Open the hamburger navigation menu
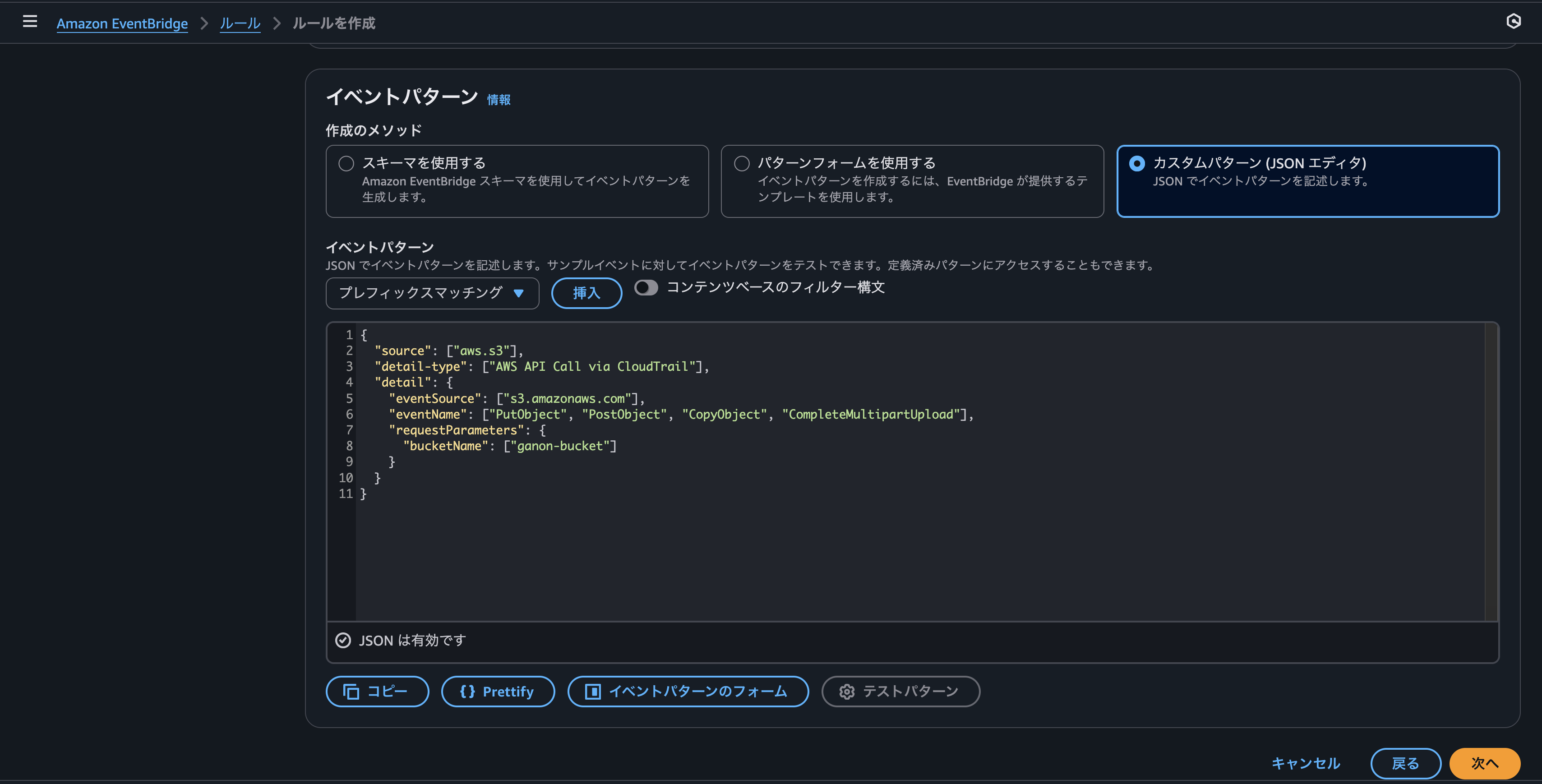Image resolution: width=1542 pixels, height=784 pixels. pyautogui.click(x=29, y=22)
